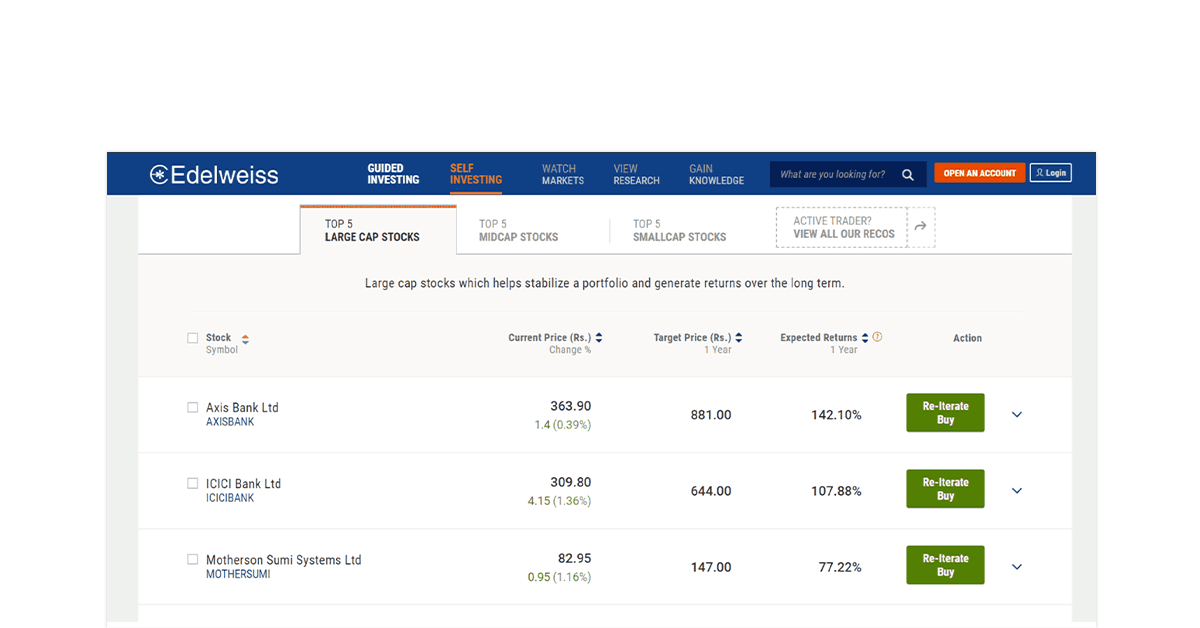Switch to Top 5 Midcap Stocks tab
The width and height of the screenshot is (1200, 628).
(x=518, y=231)
